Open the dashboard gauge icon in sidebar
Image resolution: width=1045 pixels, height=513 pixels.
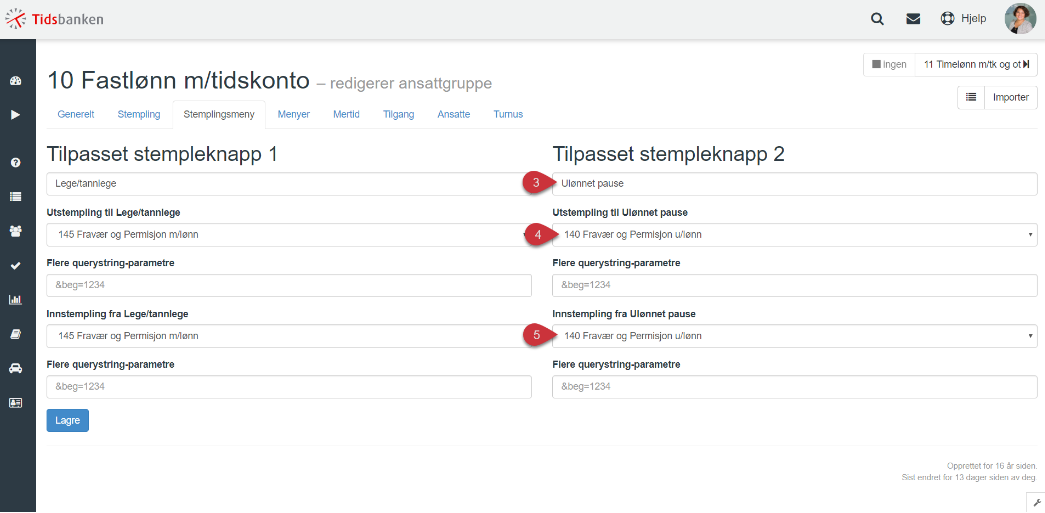[16, 81]
